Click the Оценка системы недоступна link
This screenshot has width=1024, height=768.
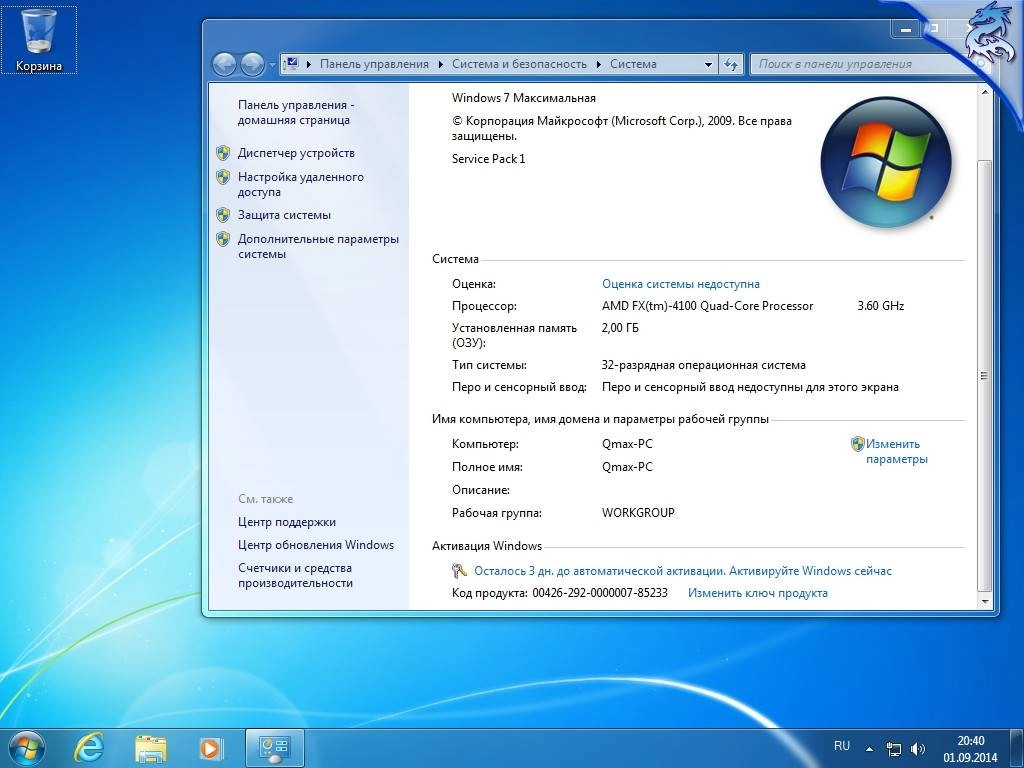click(680, 284)
